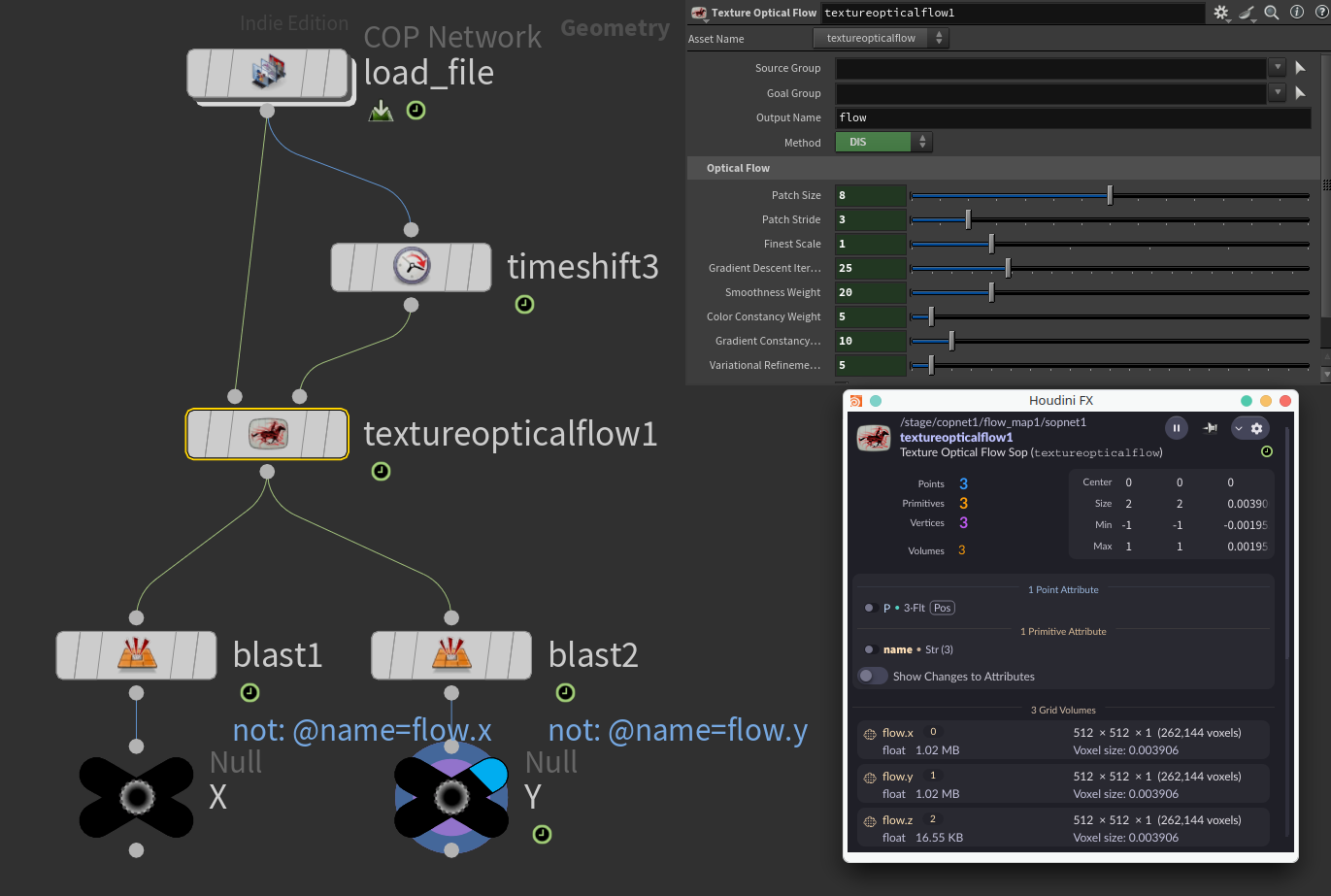The width and height of the screenshot is (1331, 896).
Task: Click the parameter pane vertical scrollbar
Action: [1326, 184]
